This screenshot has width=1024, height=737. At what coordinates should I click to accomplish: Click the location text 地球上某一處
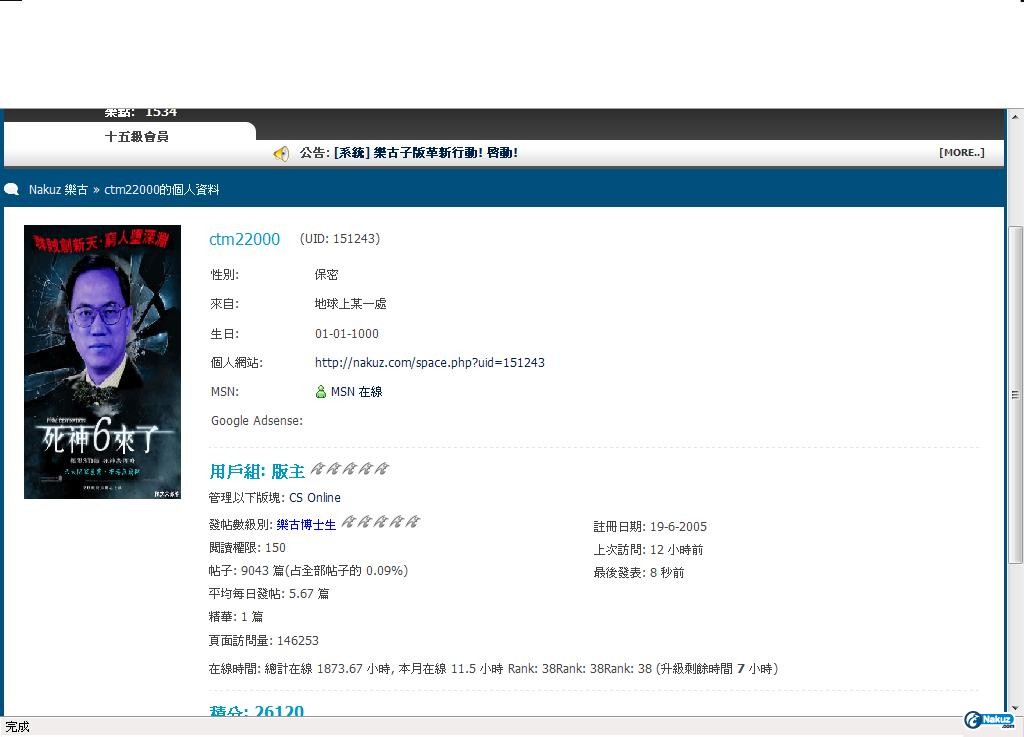[351, 304]
